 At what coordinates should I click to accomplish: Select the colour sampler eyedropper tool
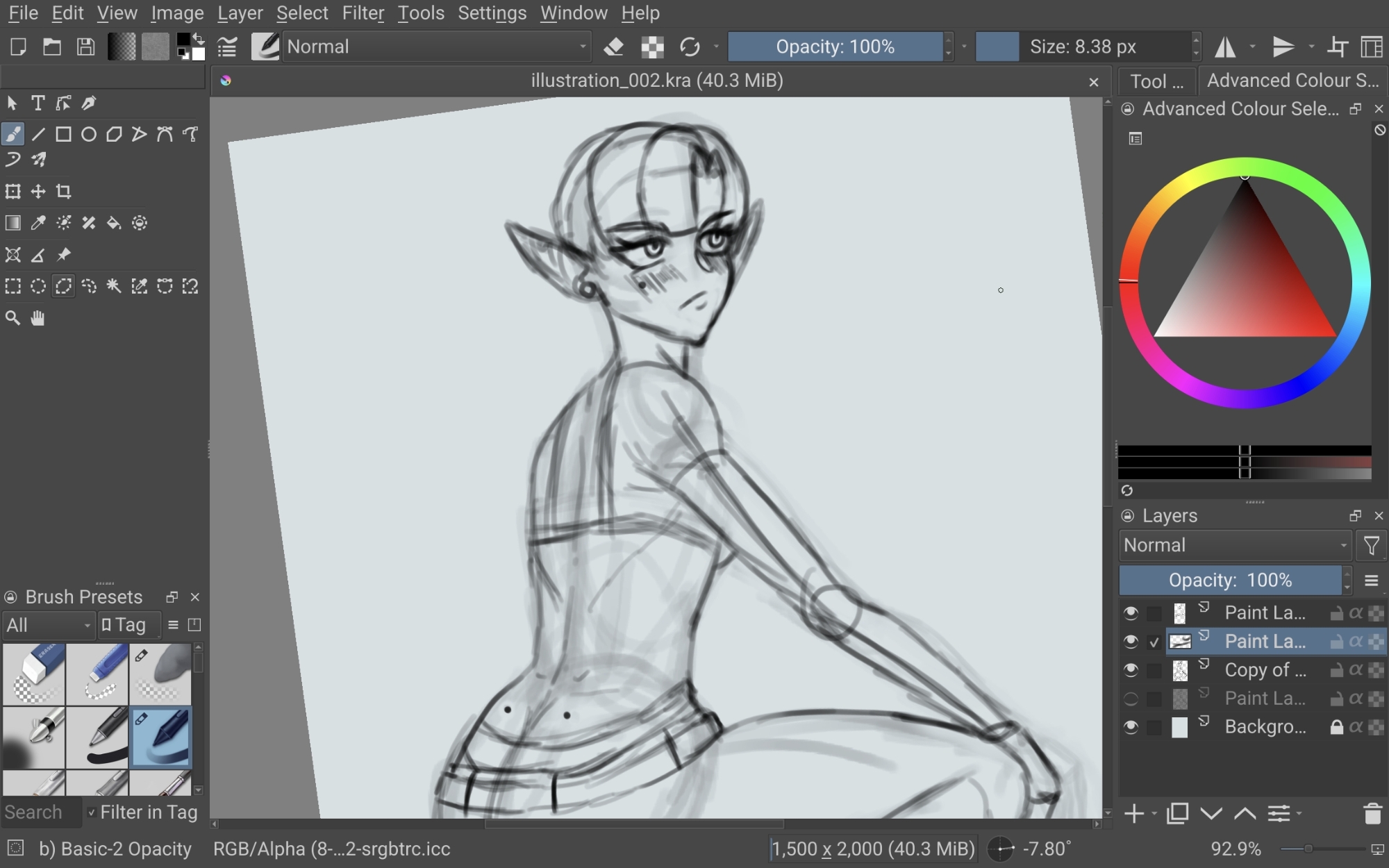(x=38, y=223)
